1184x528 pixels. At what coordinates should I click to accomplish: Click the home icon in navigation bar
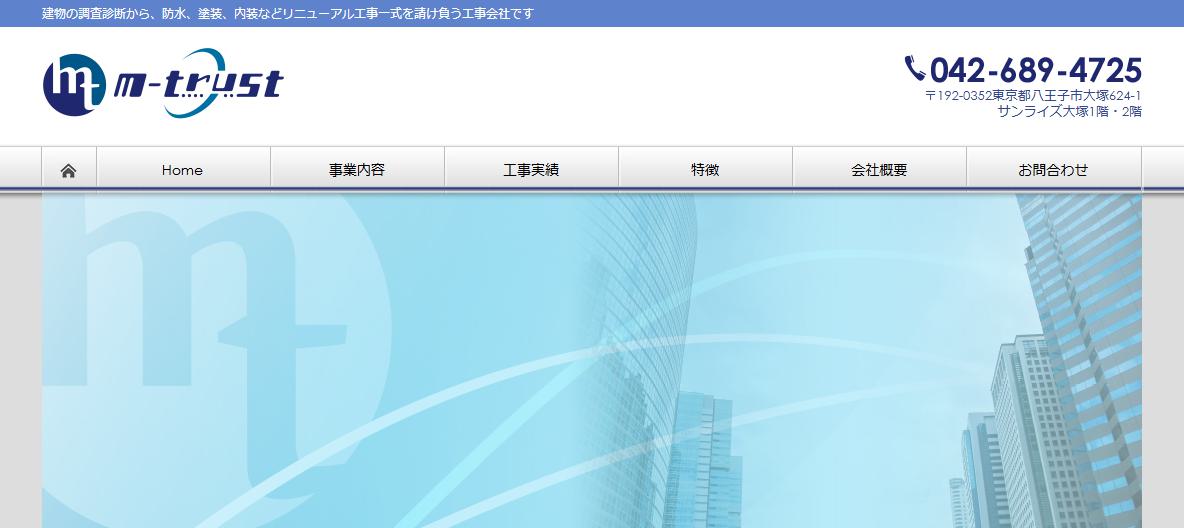point(69,171)
